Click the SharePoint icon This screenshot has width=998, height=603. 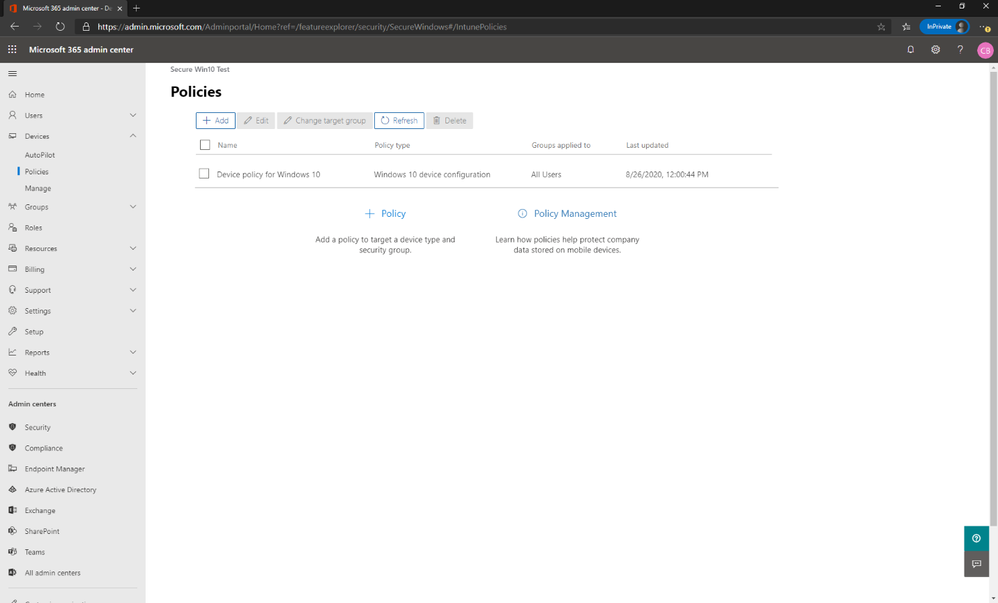coord(12,531)
